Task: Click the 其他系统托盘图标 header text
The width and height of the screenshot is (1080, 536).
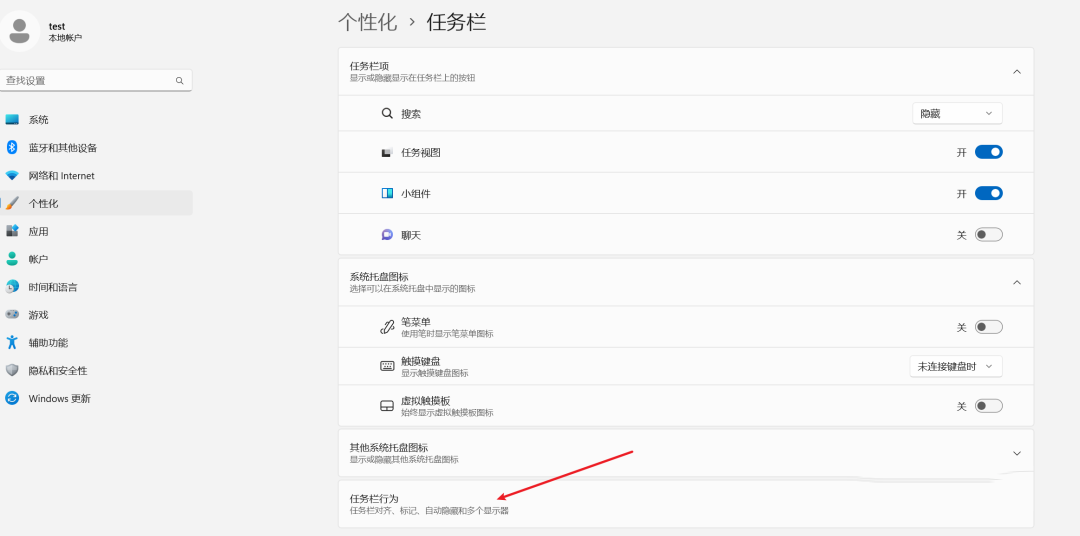Action: tap(389, 448)
